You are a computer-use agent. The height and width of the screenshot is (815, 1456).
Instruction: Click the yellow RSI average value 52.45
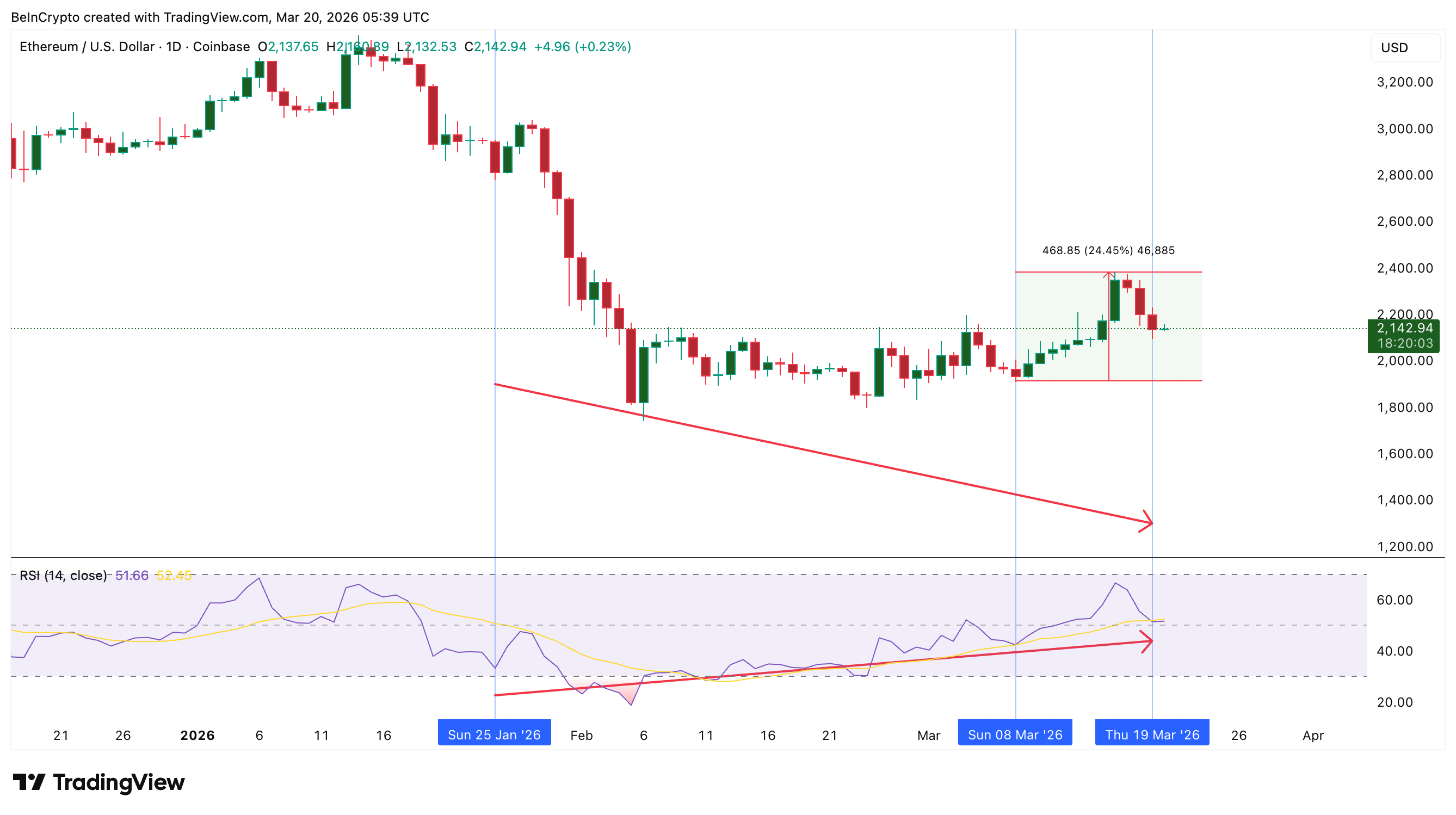click(x=174, y=576)
